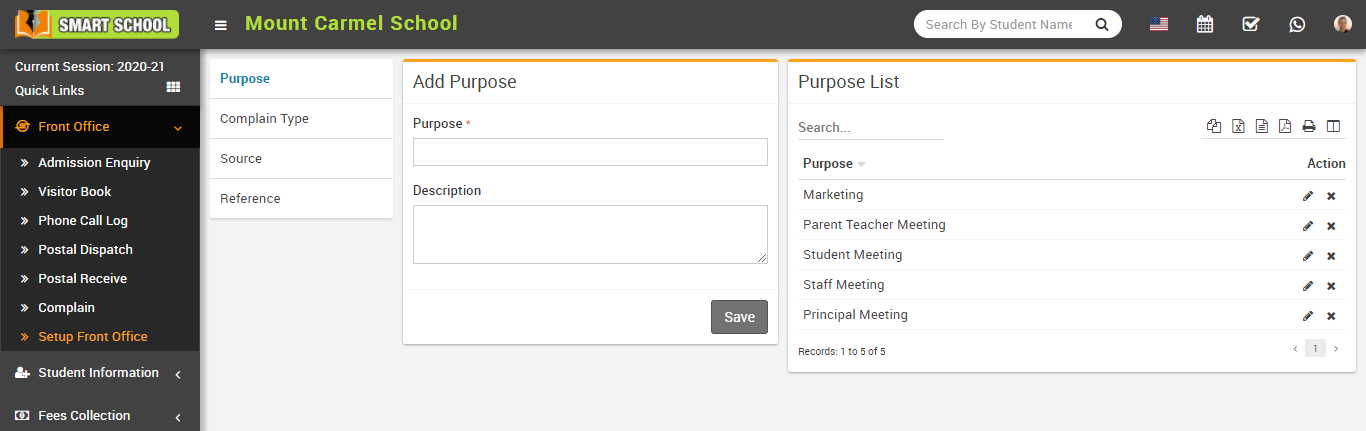Delete the Staff Meeting purpose

[1331, 286]
